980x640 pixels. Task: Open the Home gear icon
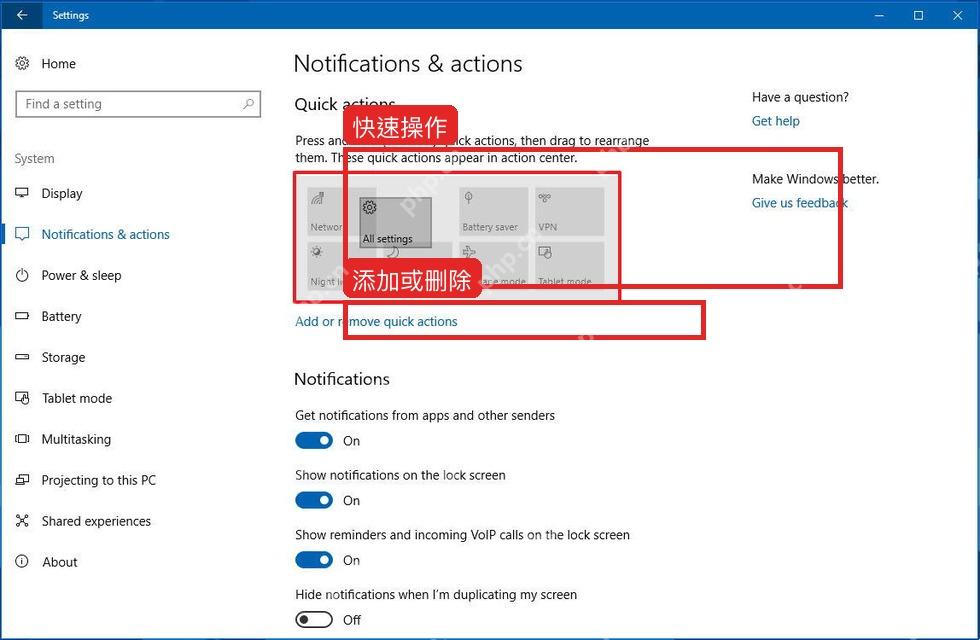point(22,63)
